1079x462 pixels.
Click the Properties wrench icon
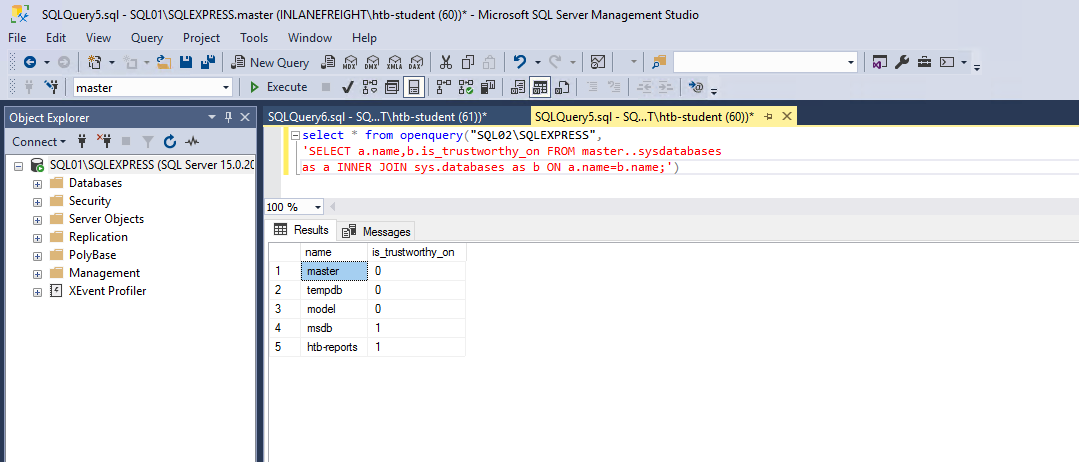click(x=901, y=62)
